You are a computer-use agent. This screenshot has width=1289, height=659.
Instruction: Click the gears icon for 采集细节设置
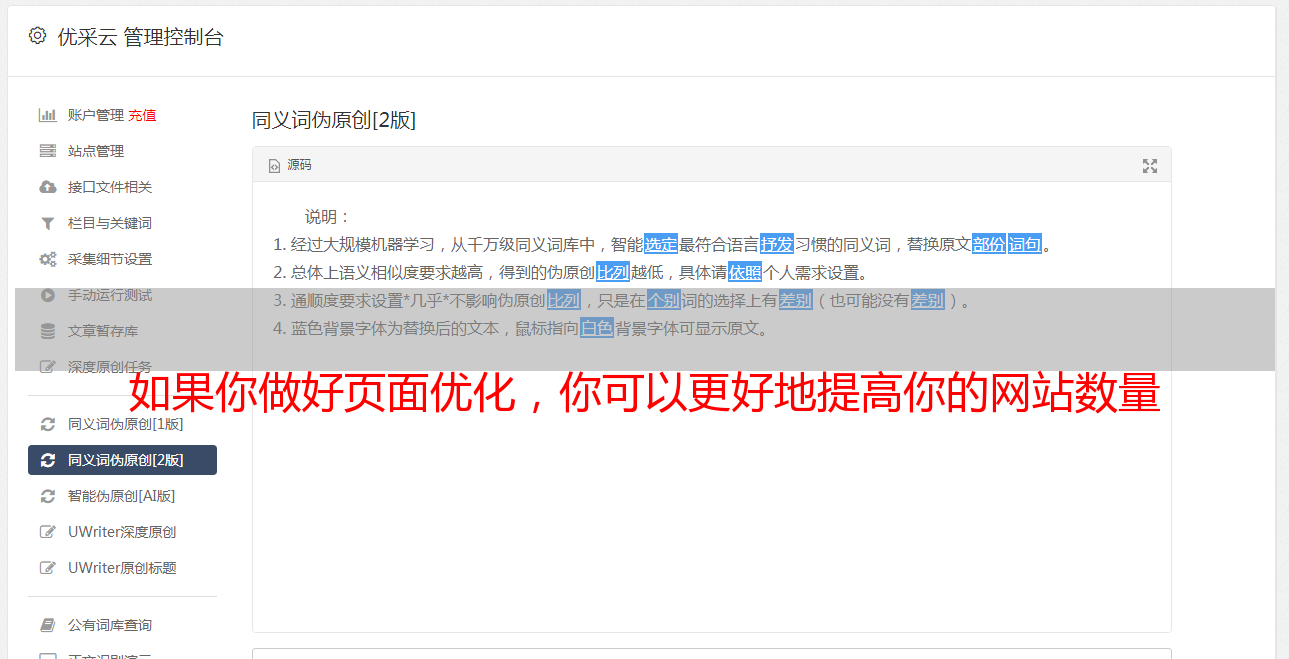coord(47,259)
